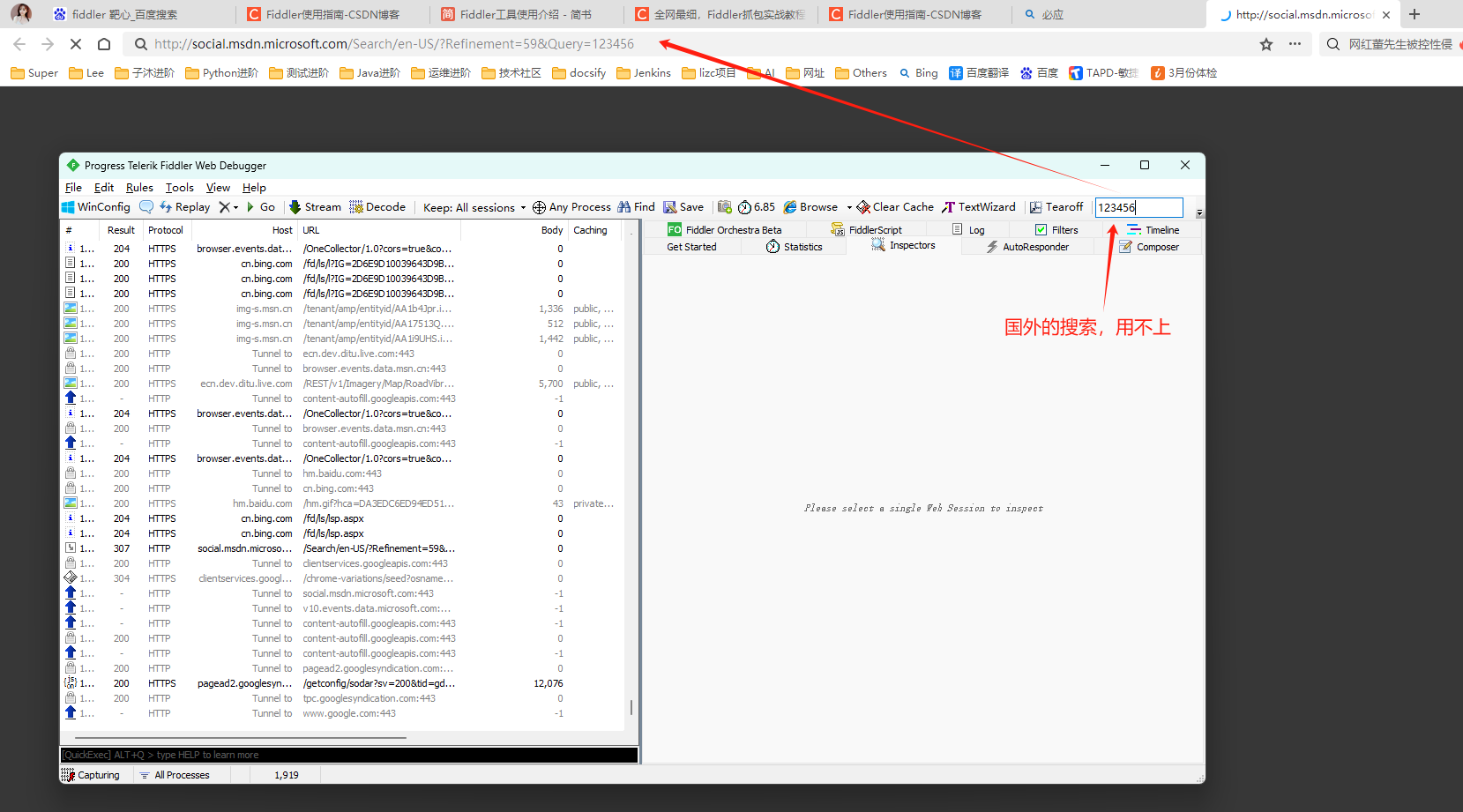
Task: Click the horizontal scrollbar of the session list
Action: pos(241,737)
